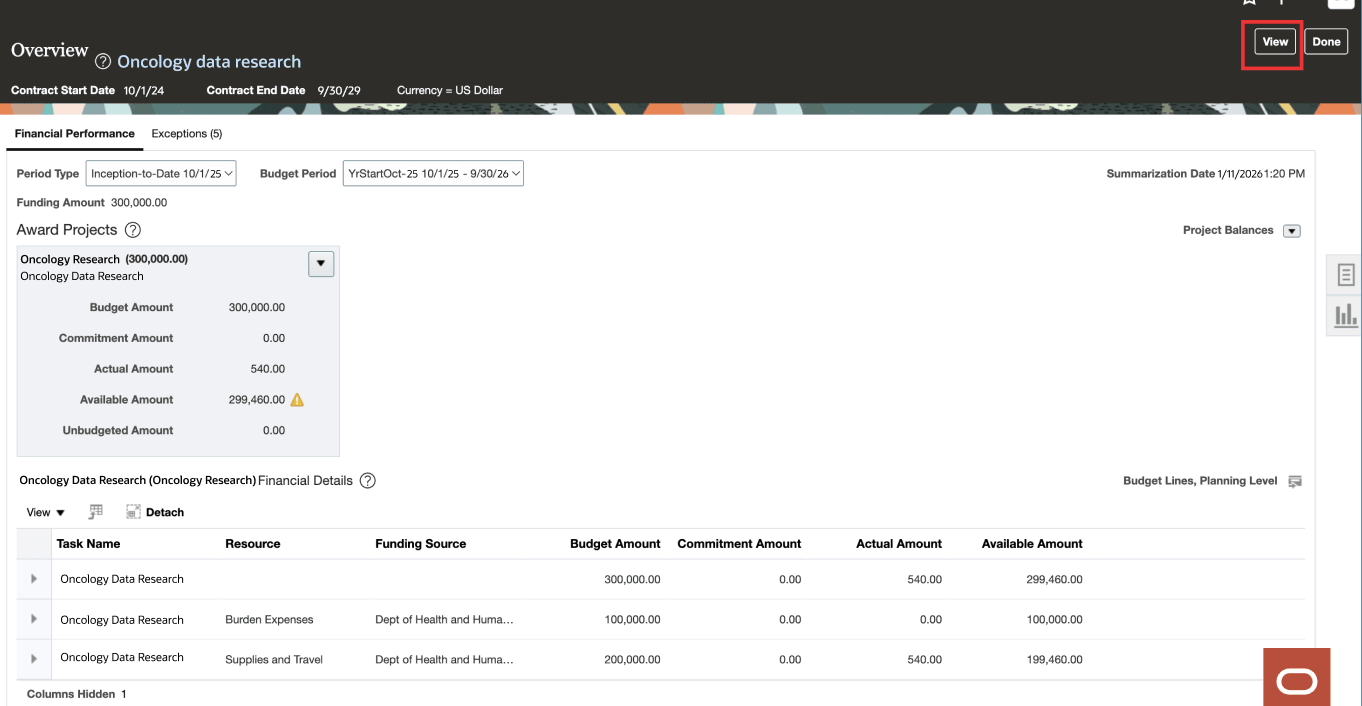Screen dimensions: 1362x706
Task: Open help for Award Projects
Action: point(133,229)
